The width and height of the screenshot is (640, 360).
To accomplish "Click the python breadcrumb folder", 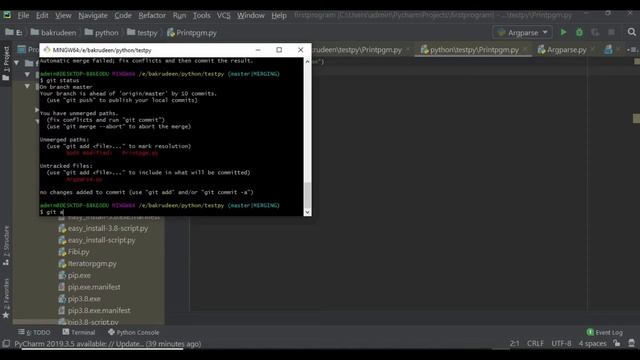I will (102, 33).
